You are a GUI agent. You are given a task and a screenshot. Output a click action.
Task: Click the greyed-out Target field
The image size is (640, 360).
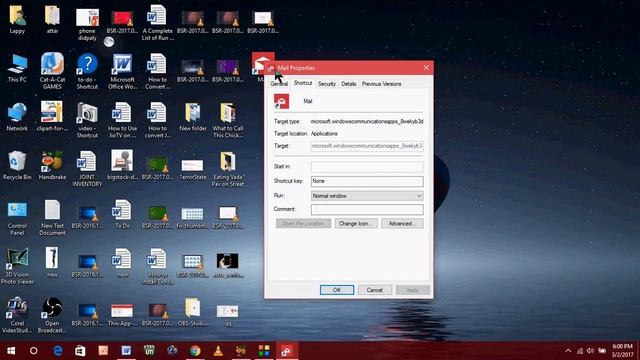(367, 146)
